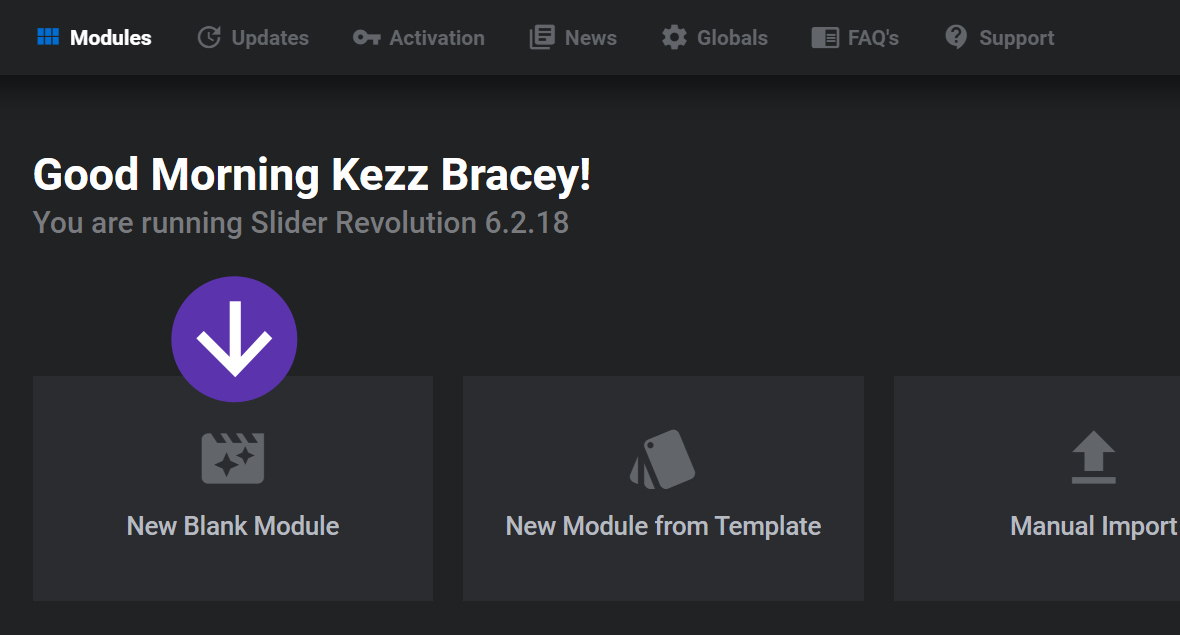Choose New Module from Template

coord(663,526)
